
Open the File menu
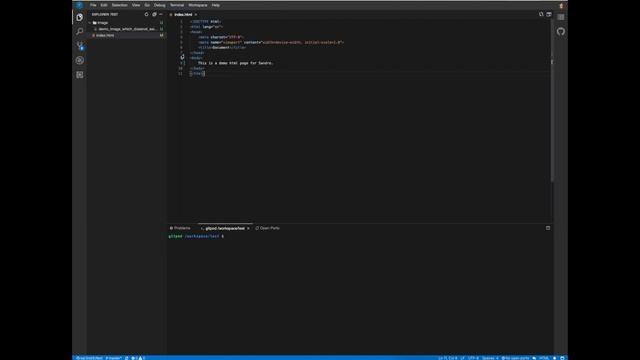coord(93,5)
